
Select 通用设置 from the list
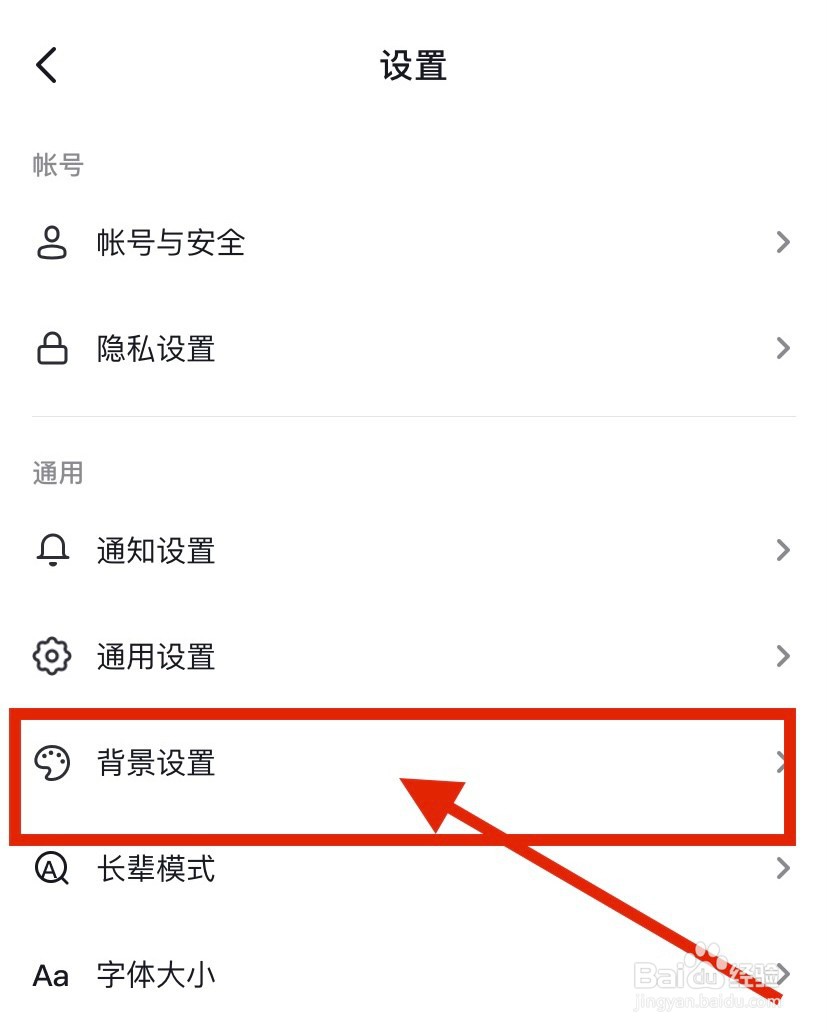click(413, 656)
